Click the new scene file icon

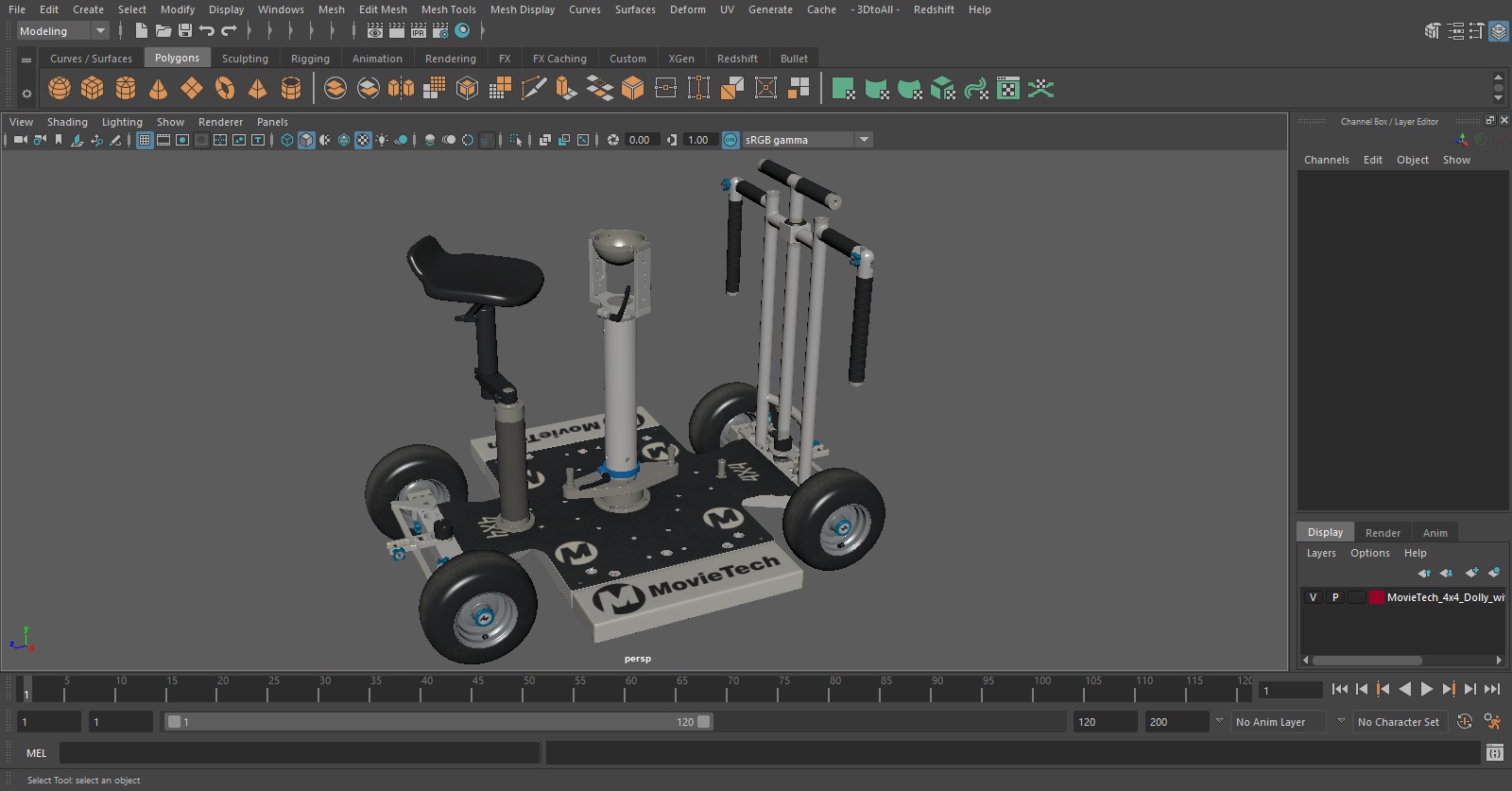141,31
